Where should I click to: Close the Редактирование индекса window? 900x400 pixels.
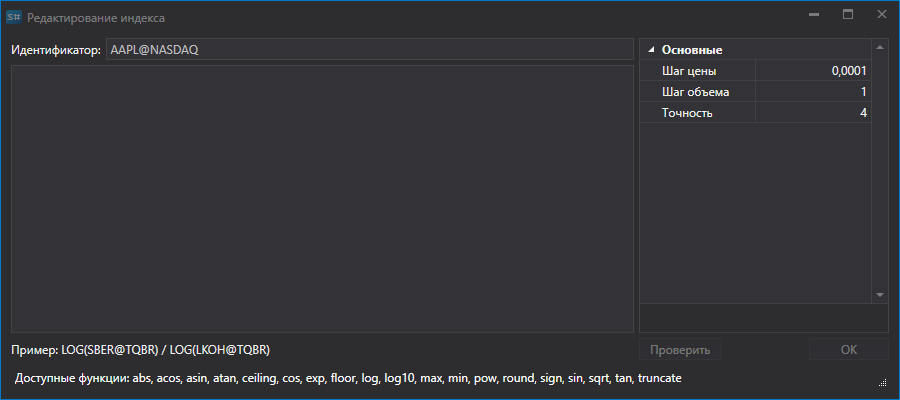(881, 15)
